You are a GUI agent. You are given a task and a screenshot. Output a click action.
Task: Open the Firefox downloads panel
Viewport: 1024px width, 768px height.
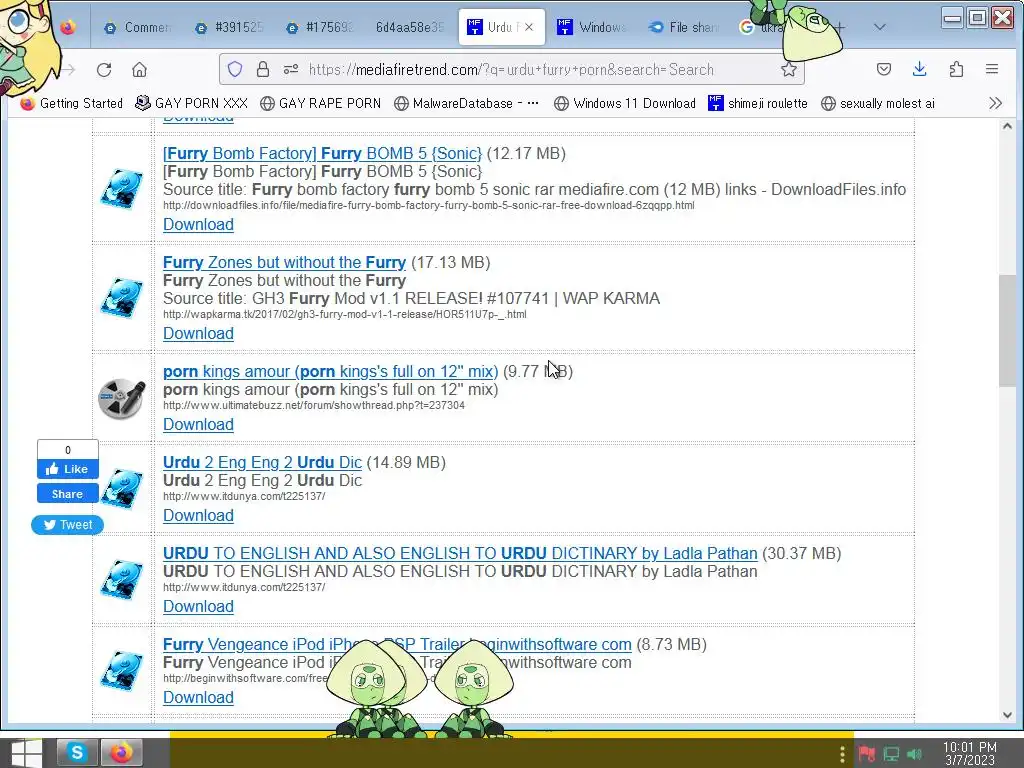pos(920,69)
